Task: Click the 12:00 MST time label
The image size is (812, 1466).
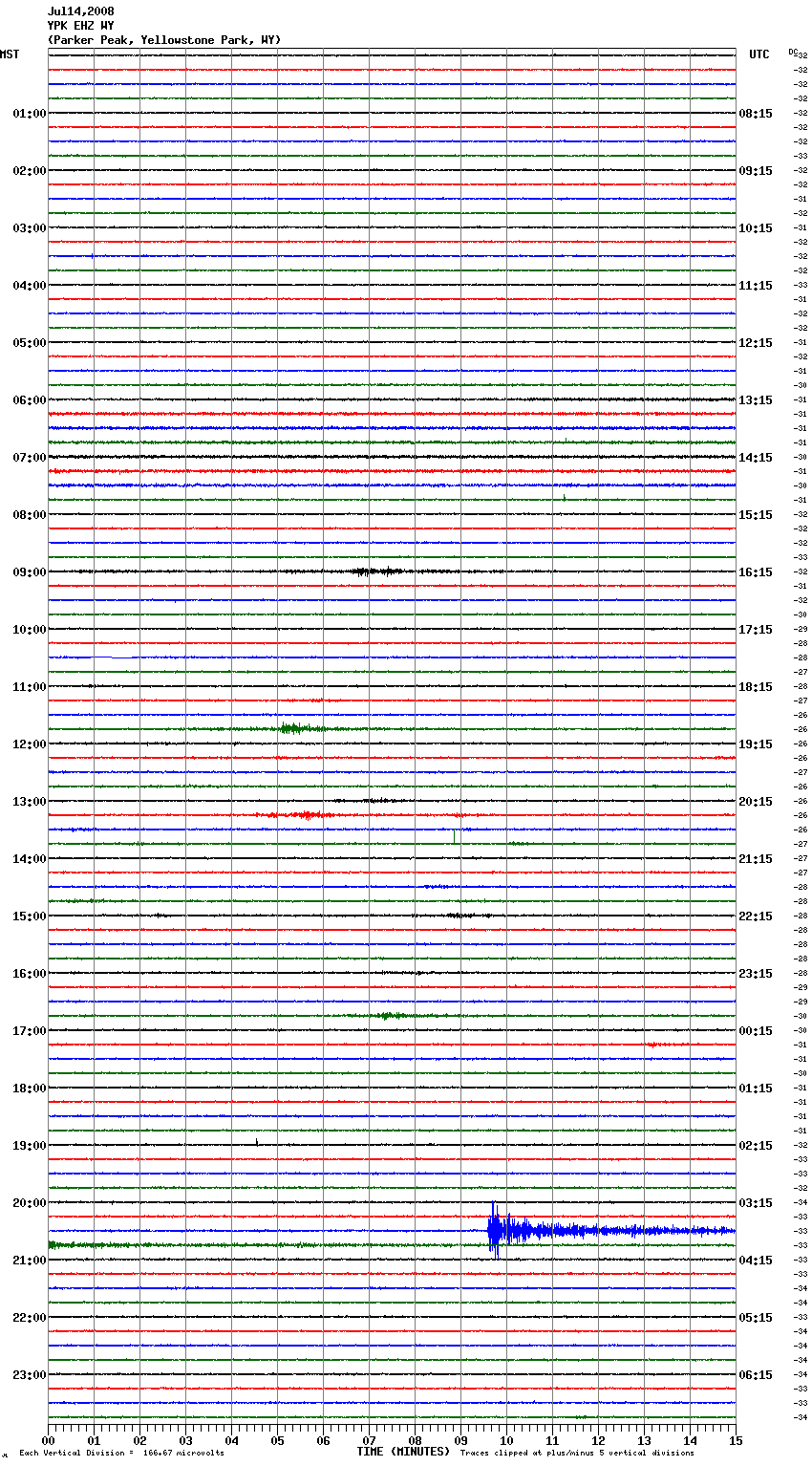Action: (30, 744)
